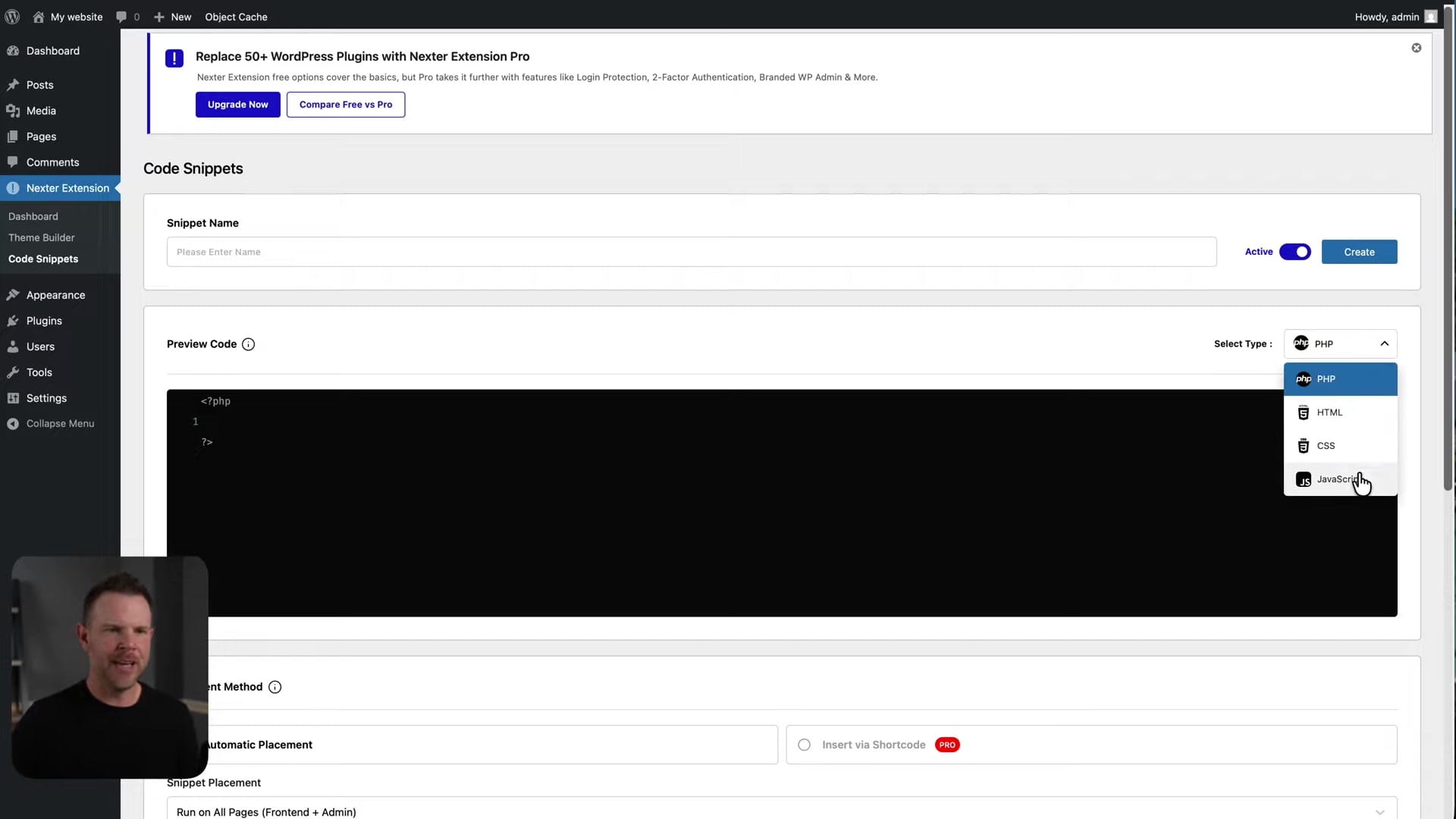This screenshot has height=819, width=1456.
Task: Click Compare Free vs Pro button
Action: point(346,105)
